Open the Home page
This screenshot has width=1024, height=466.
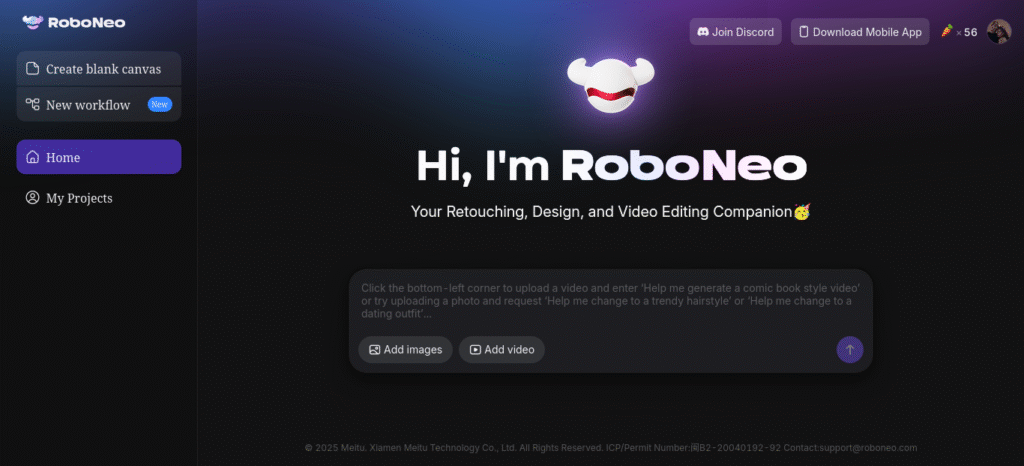(x=99, y=157)
